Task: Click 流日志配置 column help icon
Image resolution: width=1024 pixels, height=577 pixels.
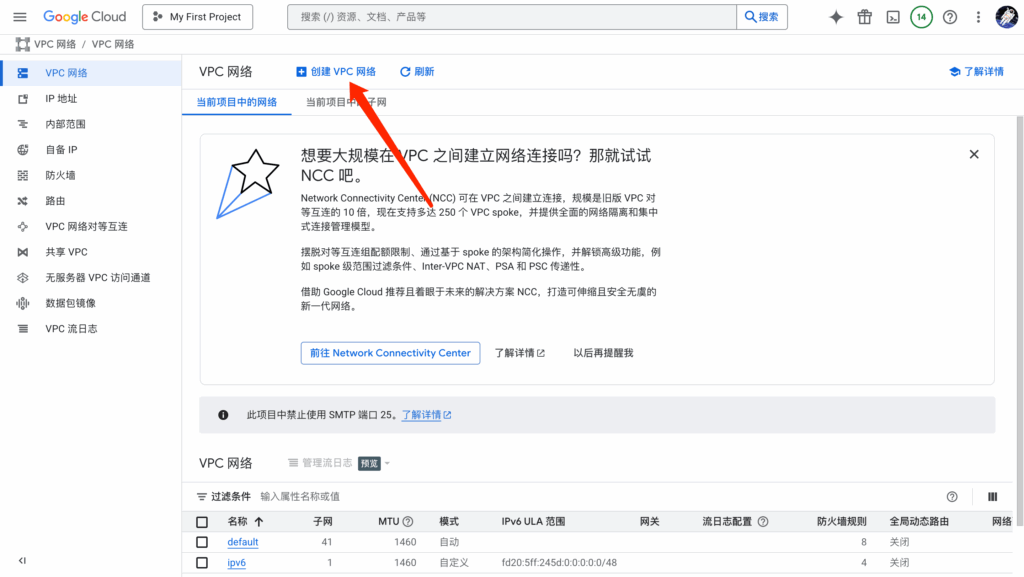Action: click(763, 522)
